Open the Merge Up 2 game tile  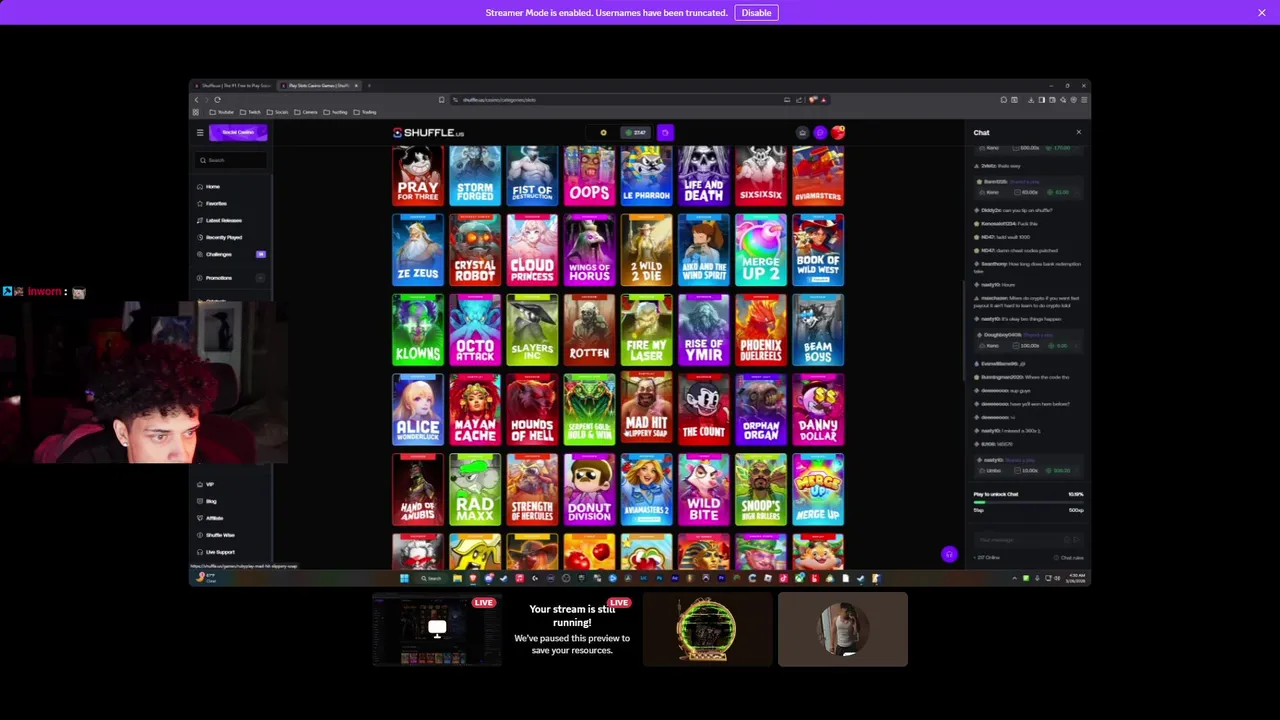[761, 250]
